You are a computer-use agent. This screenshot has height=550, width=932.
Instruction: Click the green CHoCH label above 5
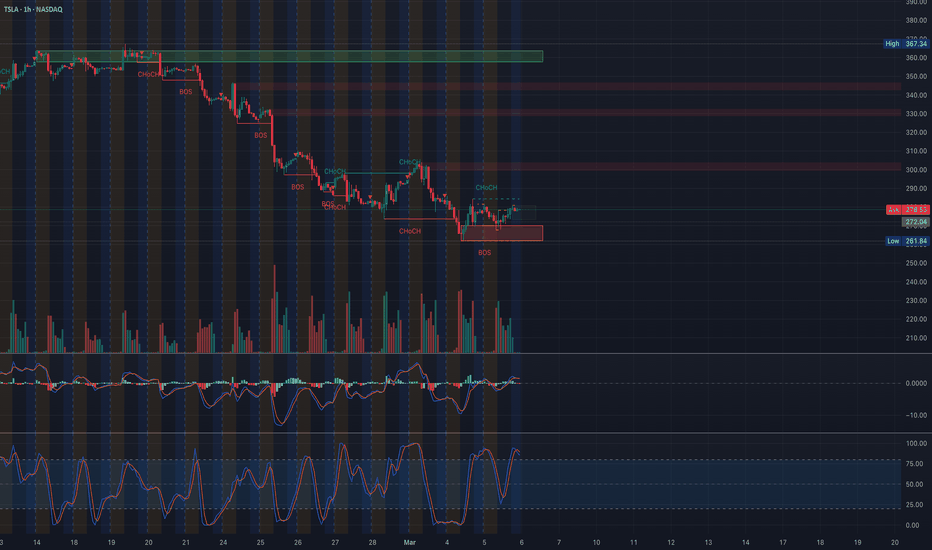tap(486, 187)
